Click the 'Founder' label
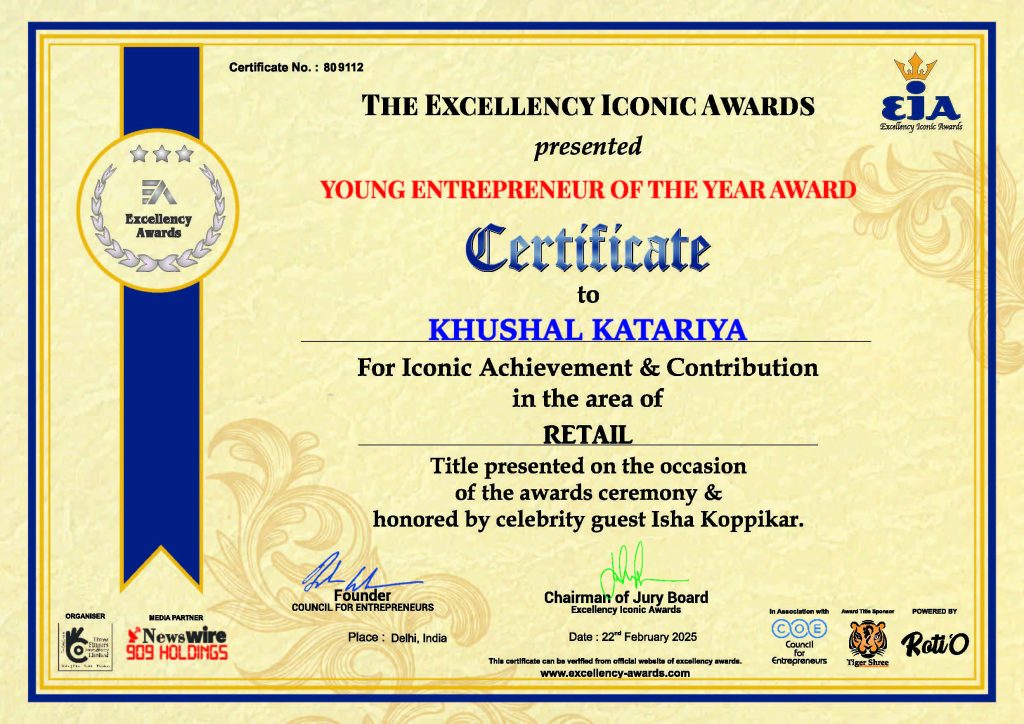 [362, 595]
